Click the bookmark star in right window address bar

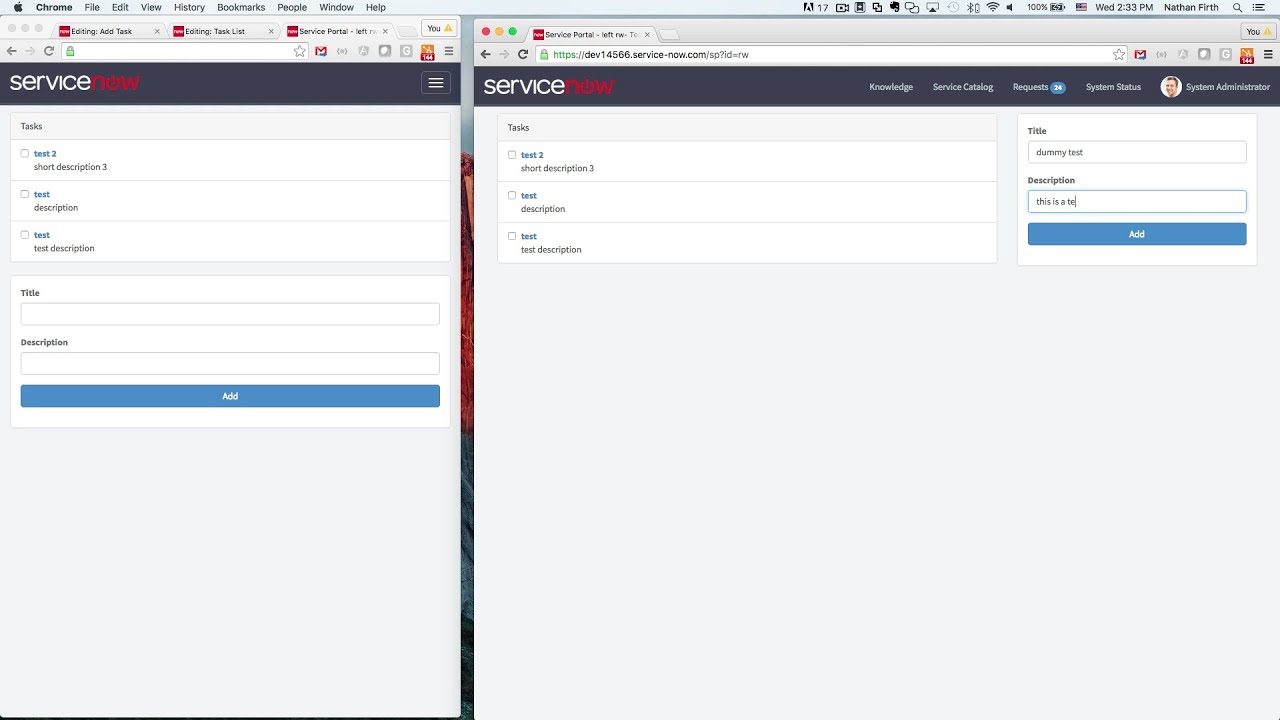(x=1119, y=54)
